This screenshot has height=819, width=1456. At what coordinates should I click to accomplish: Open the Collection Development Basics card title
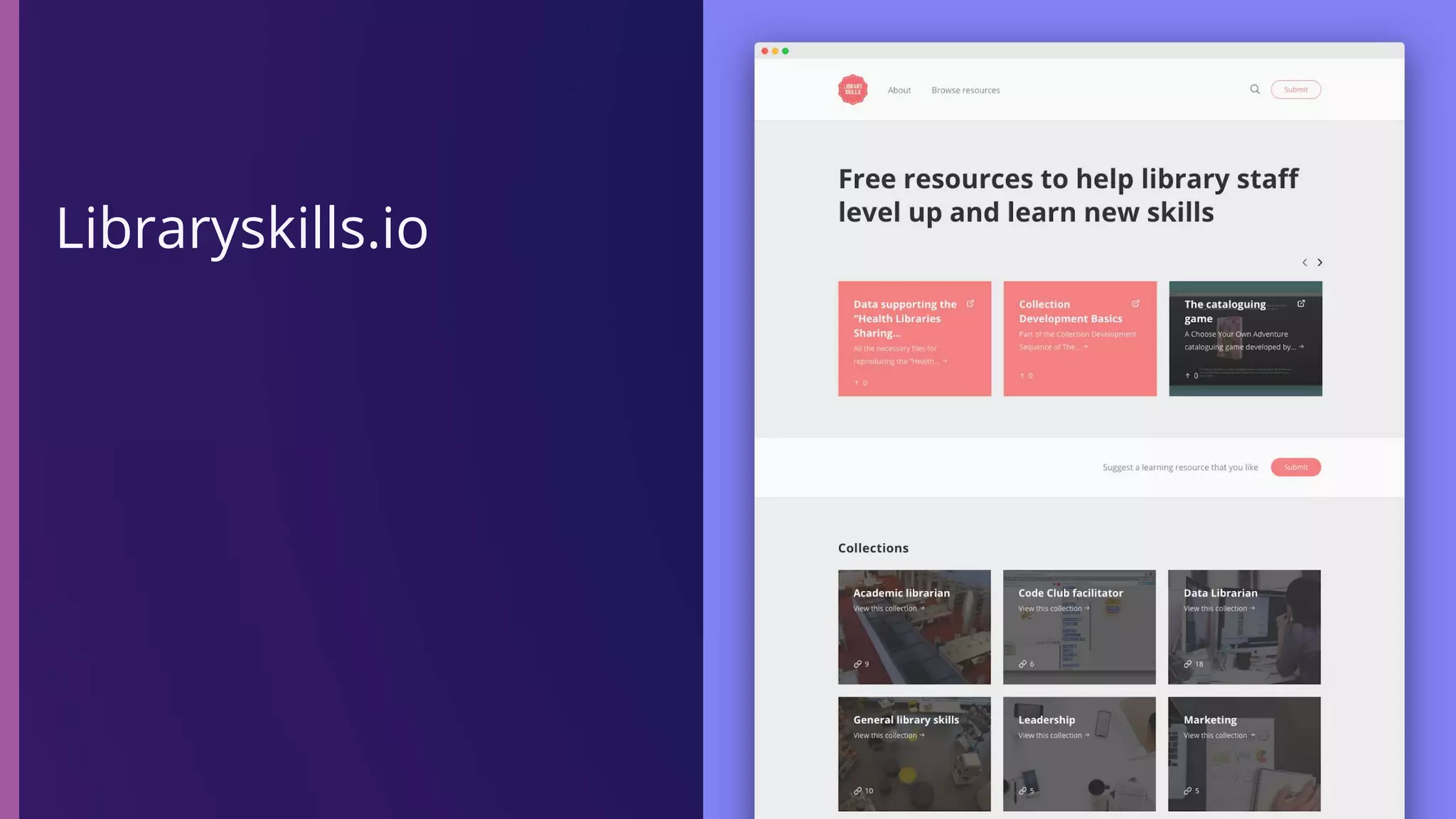click(x=1070, y=311)
